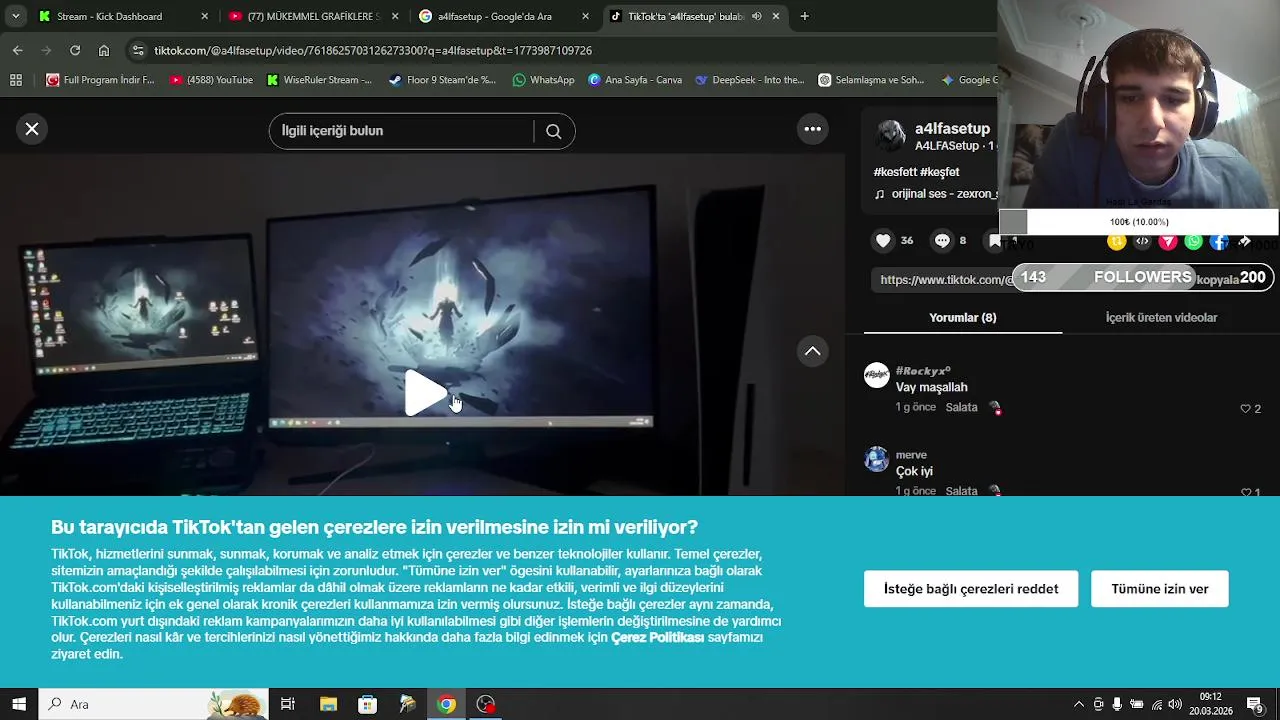This screenshot has height=720, width=1280.
Task: Open 'Floor 9 Steam'de' bookmark
Action: click(442, 80)
